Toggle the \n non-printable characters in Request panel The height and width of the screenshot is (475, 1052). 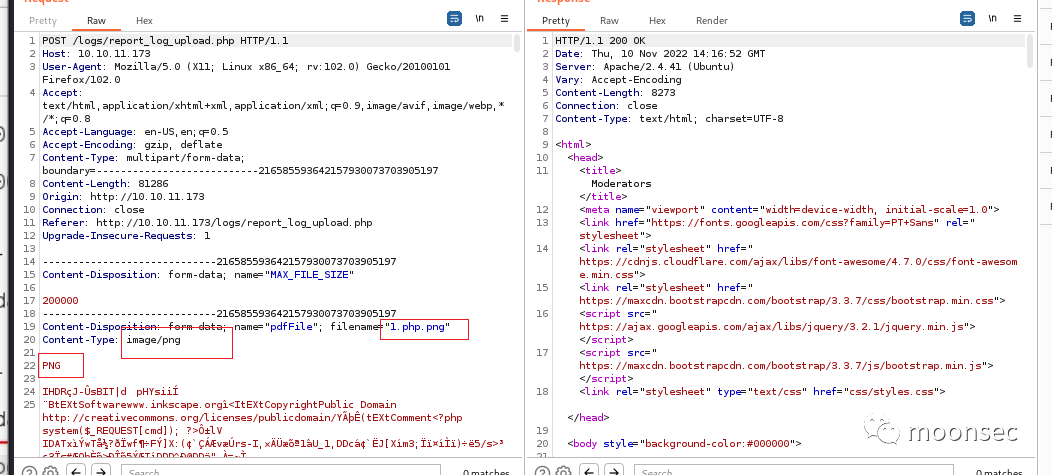[480, 19]
